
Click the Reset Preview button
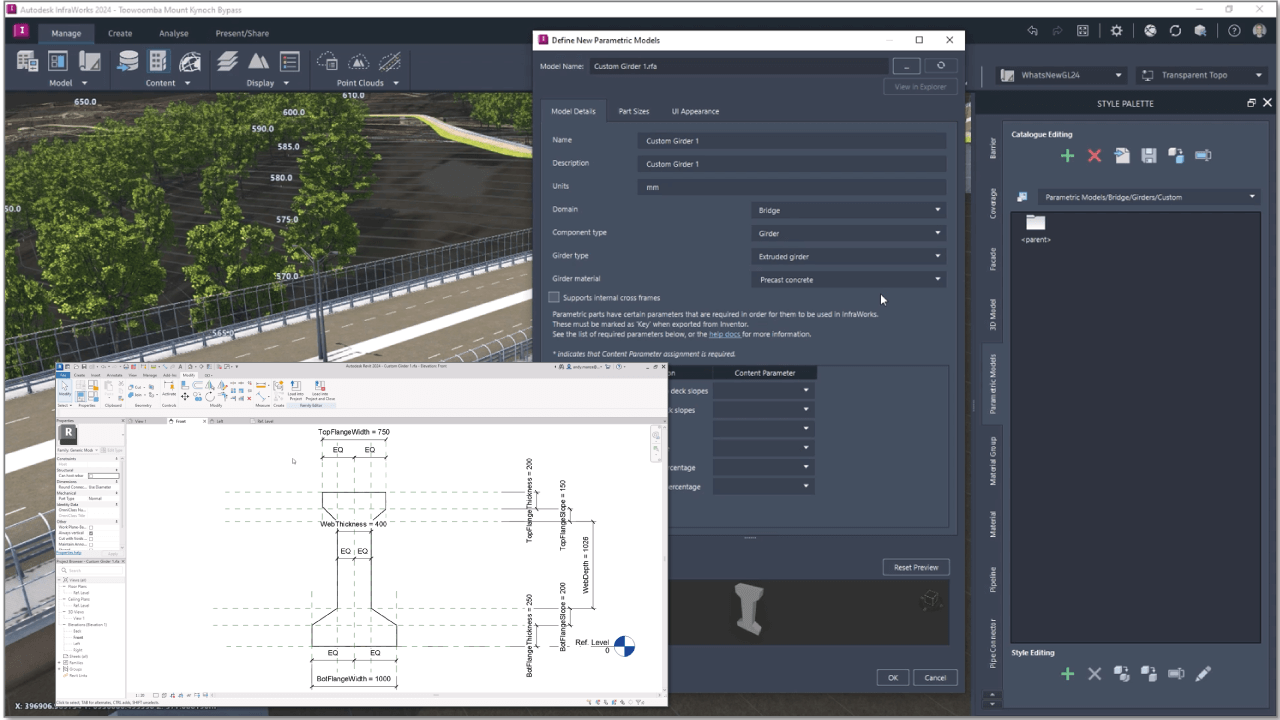pos(916,567)
